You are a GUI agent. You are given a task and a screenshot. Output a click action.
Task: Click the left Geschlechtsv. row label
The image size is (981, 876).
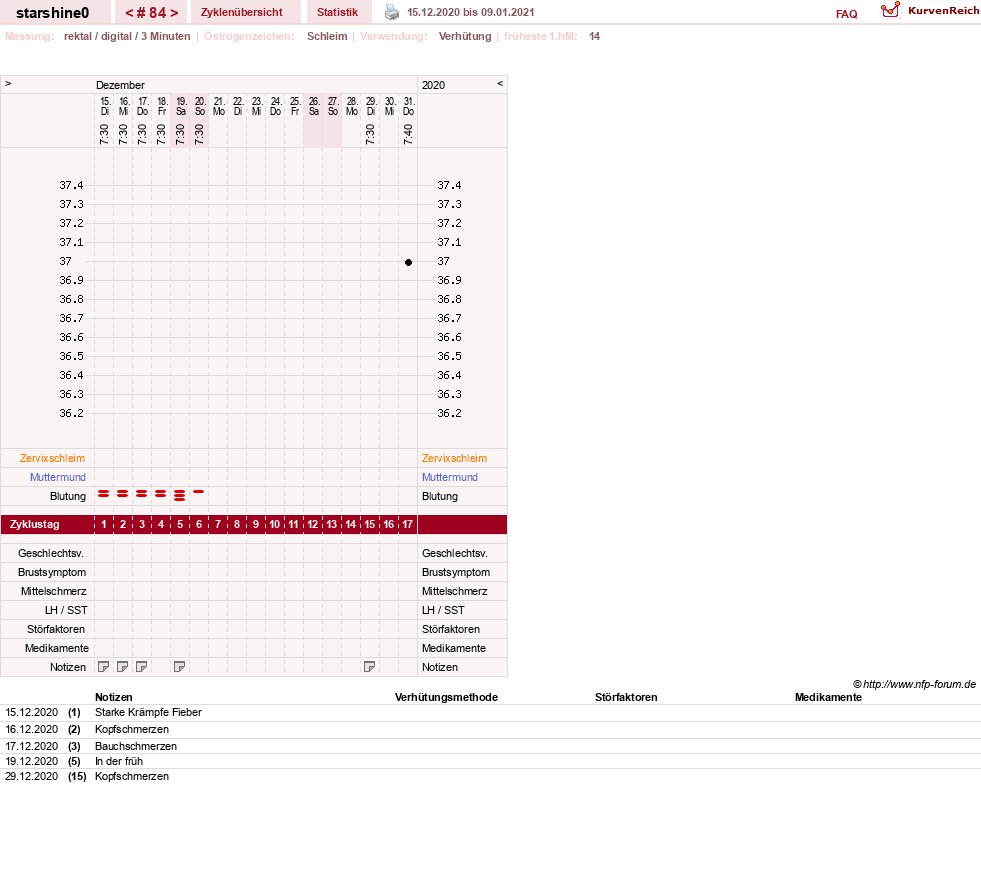coord(51,553)
